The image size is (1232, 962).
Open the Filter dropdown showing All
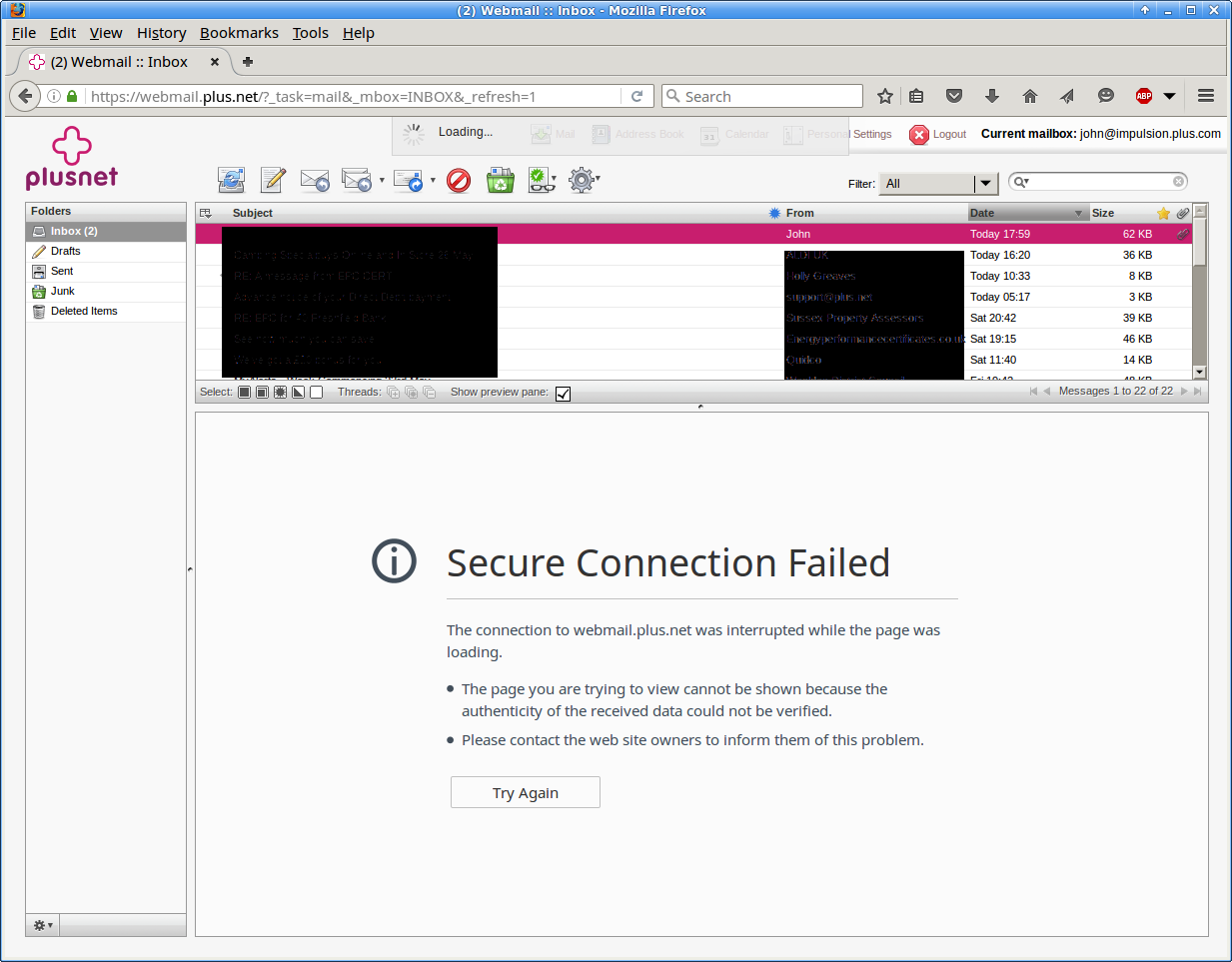click(938, 184)
